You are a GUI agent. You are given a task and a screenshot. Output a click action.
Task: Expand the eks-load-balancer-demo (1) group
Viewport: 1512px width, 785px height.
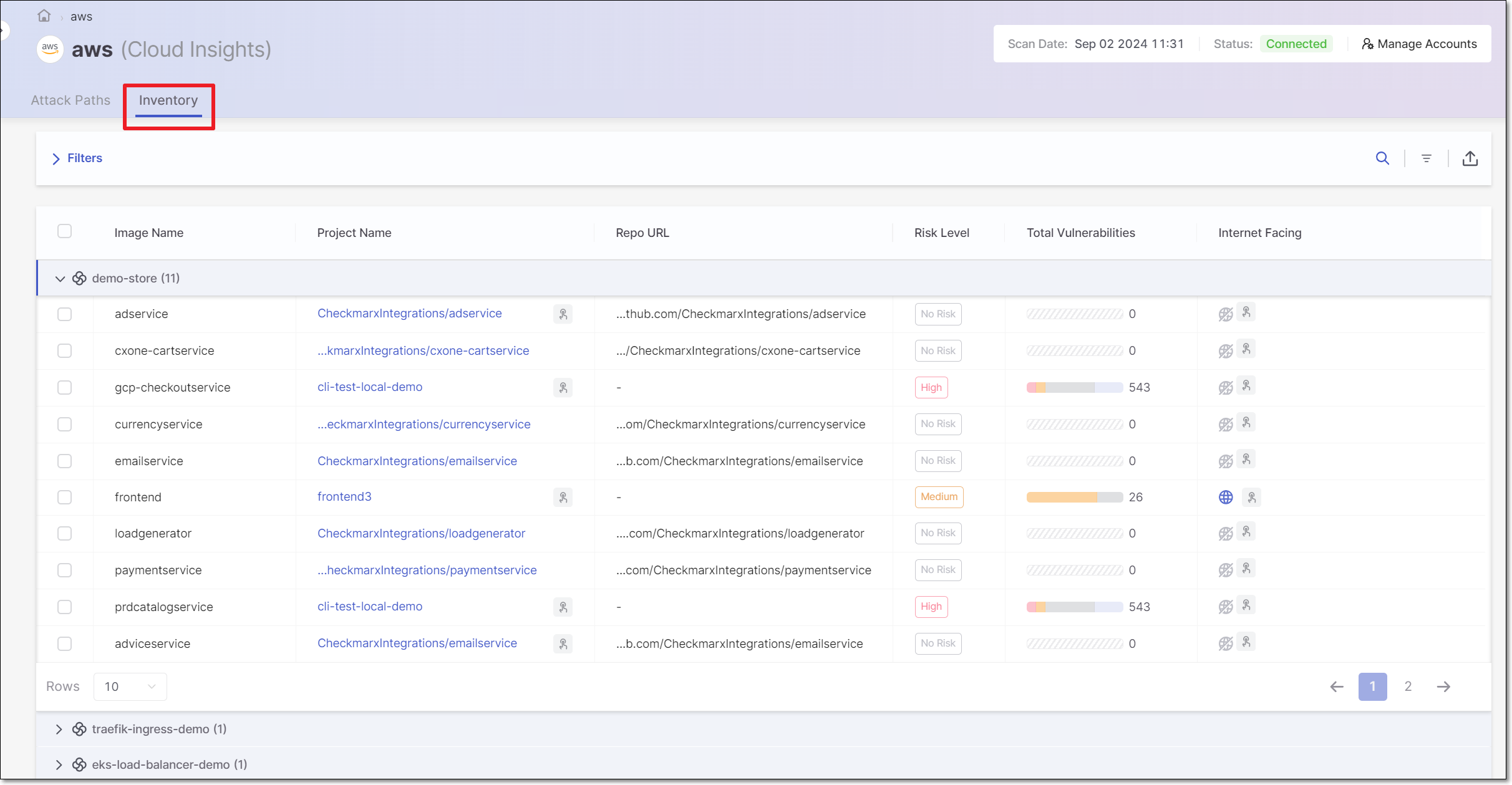pyautogui.click(x=59, y=765)
